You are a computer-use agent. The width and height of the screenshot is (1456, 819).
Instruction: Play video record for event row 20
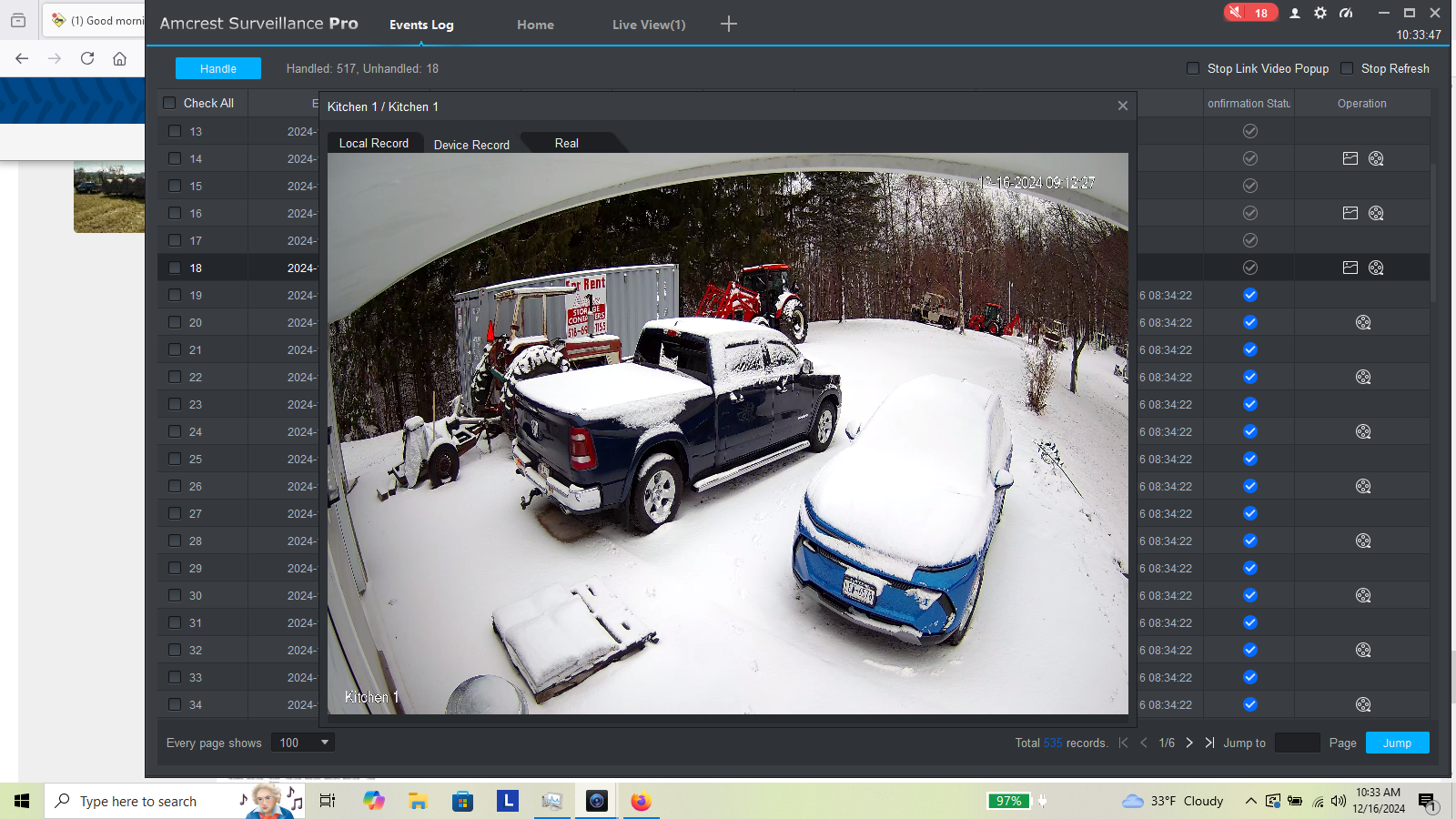tap(1362, 322)
